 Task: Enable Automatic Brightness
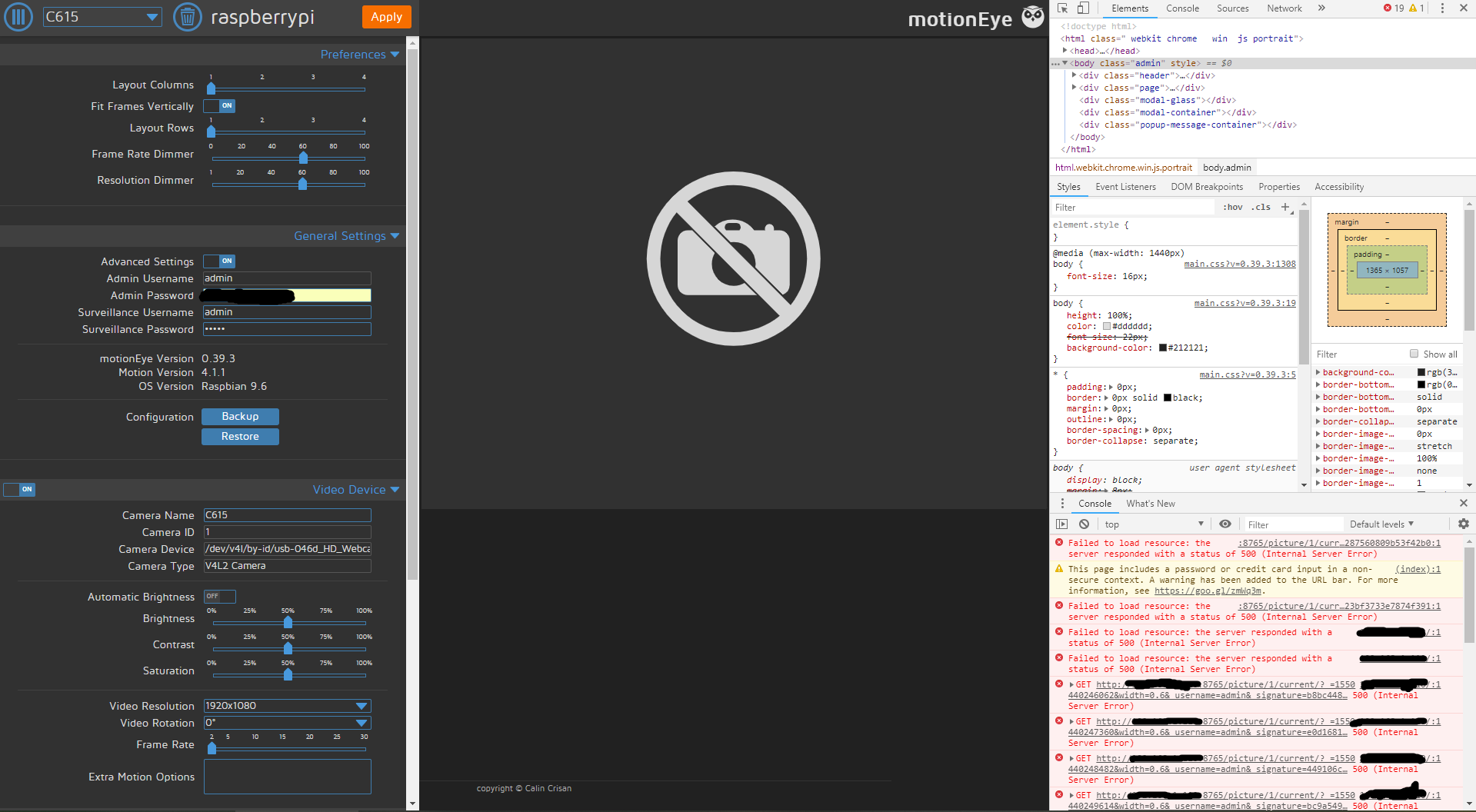pos(218,596)
